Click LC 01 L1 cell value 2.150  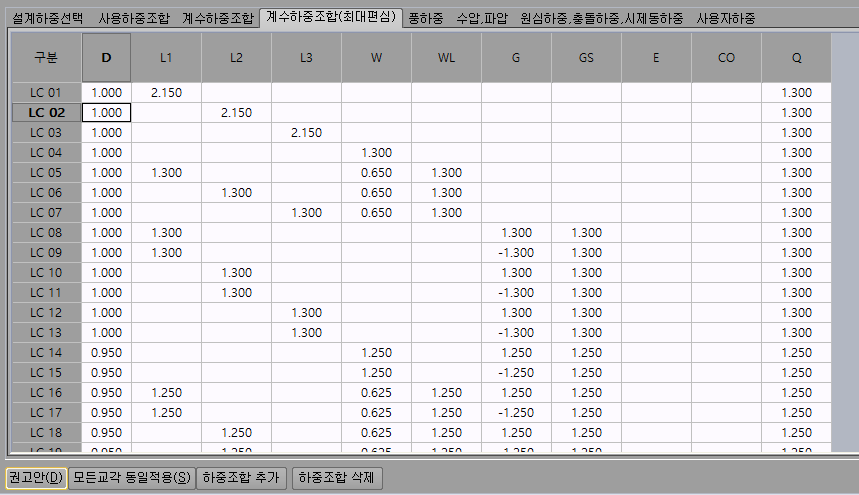click(x=166, y=93)
